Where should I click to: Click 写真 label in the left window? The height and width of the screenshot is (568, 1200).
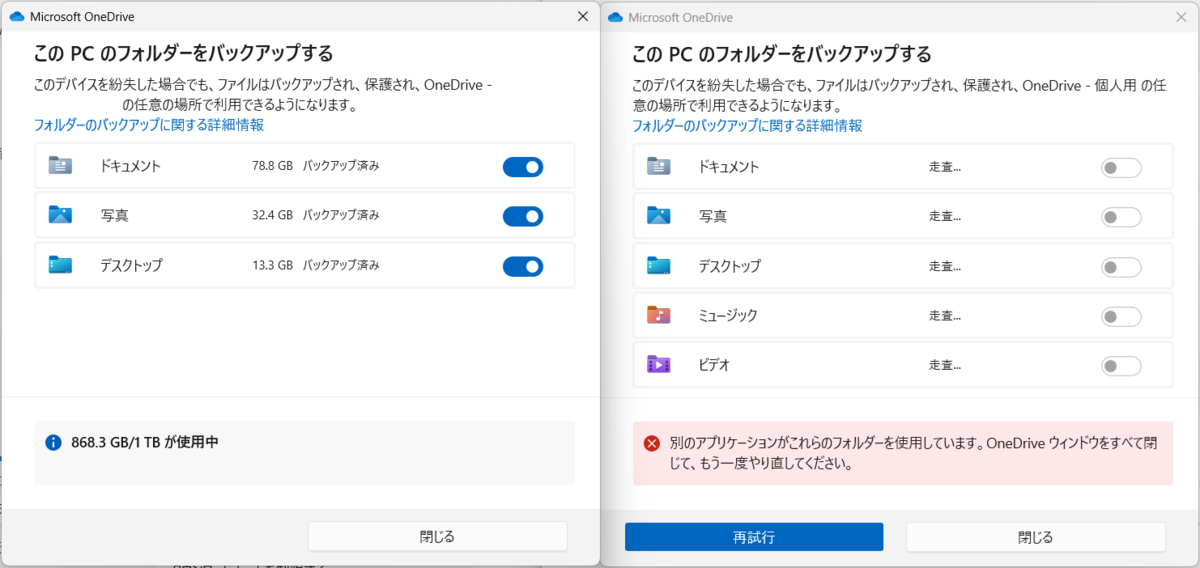click(x=114, y=216)
